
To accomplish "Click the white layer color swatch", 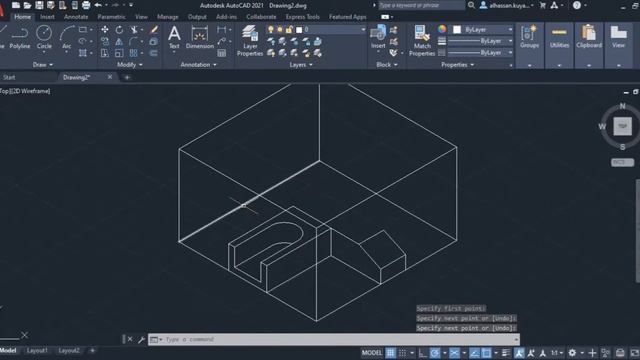I will (x=299, y=30).
